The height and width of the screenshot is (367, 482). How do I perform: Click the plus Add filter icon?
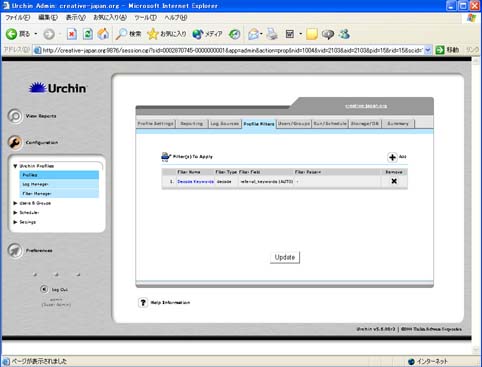pyautogui.click(x=392, y=157)
